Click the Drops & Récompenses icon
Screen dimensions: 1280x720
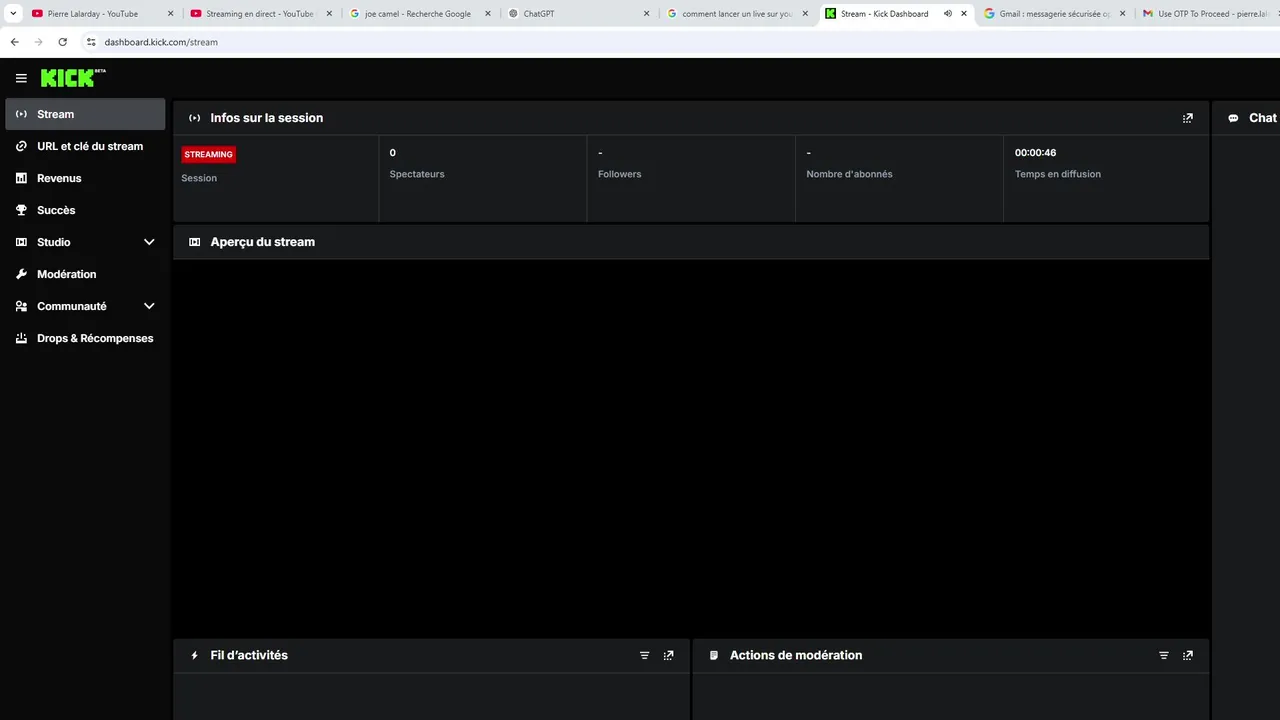pyautogui.click(x=21, y=338)
